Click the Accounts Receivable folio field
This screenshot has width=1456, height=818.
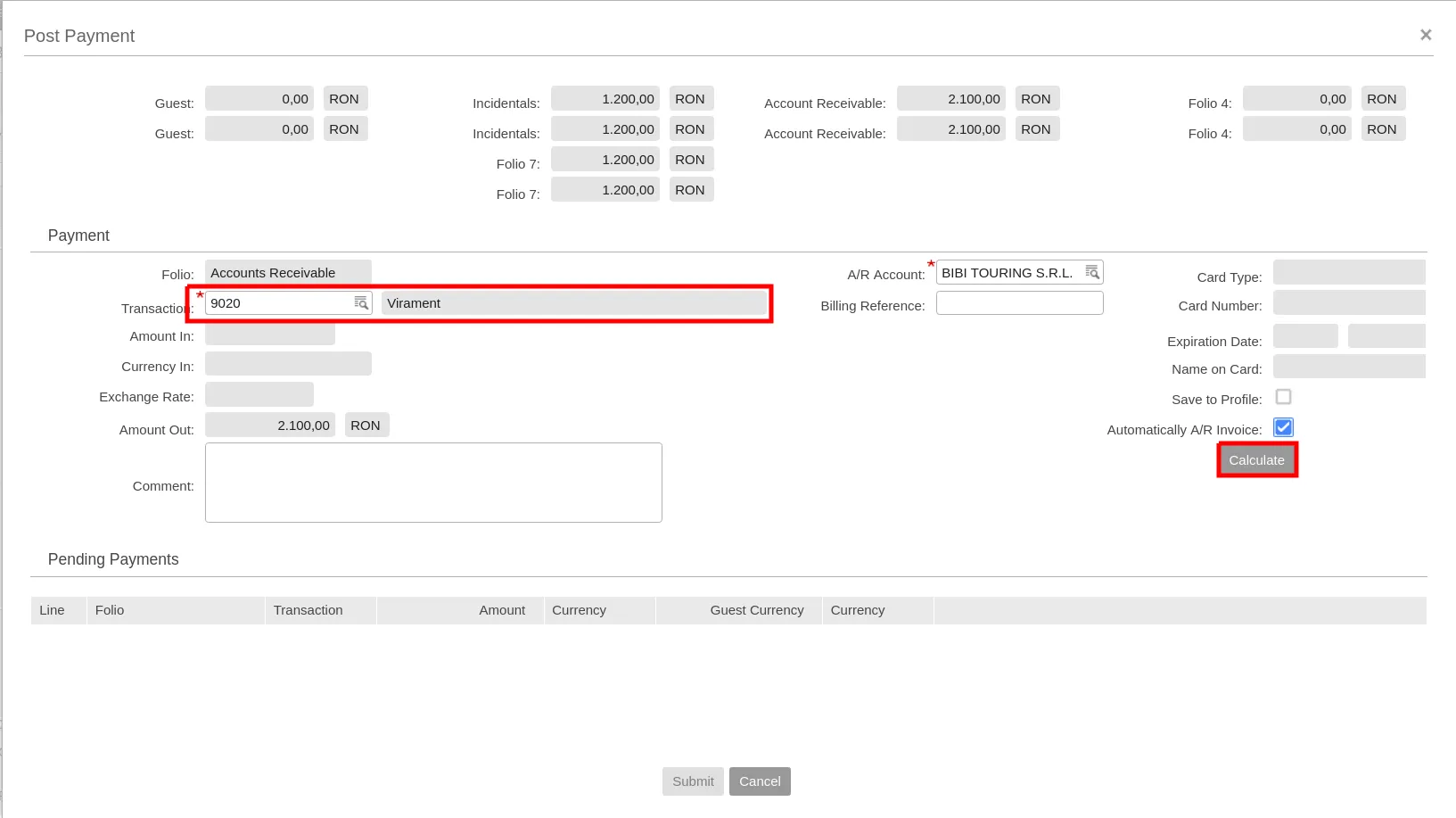point(288,272)
